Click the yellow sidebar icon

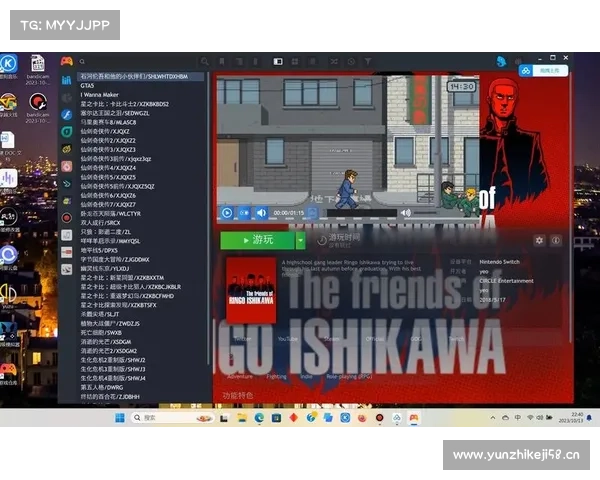[x=67, y=149]
